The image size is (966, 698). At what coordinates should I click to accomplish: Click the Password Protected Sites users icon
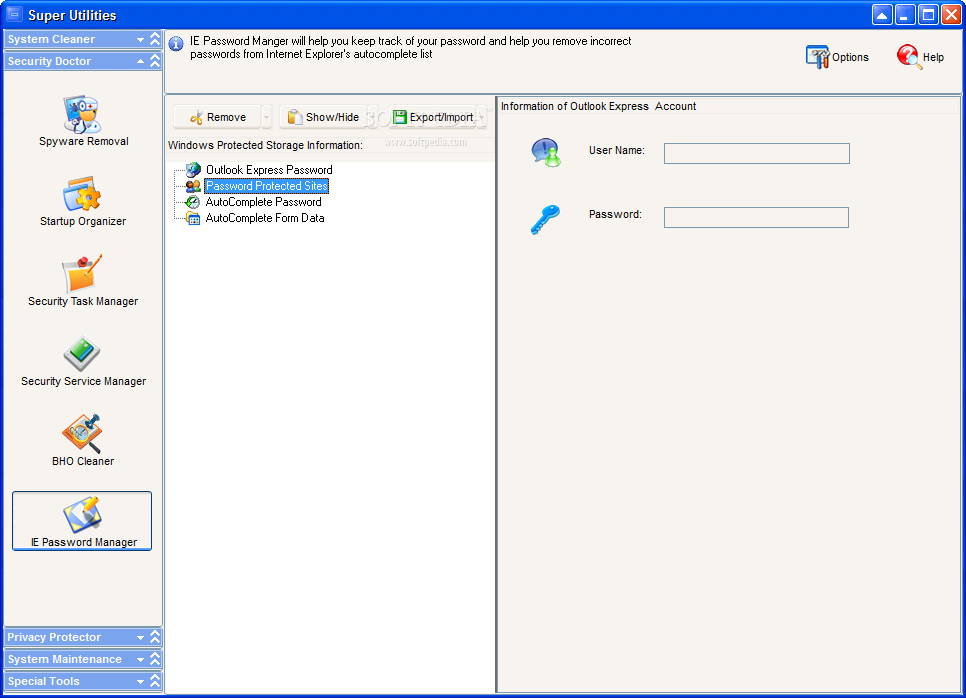(x=193, y=185)
